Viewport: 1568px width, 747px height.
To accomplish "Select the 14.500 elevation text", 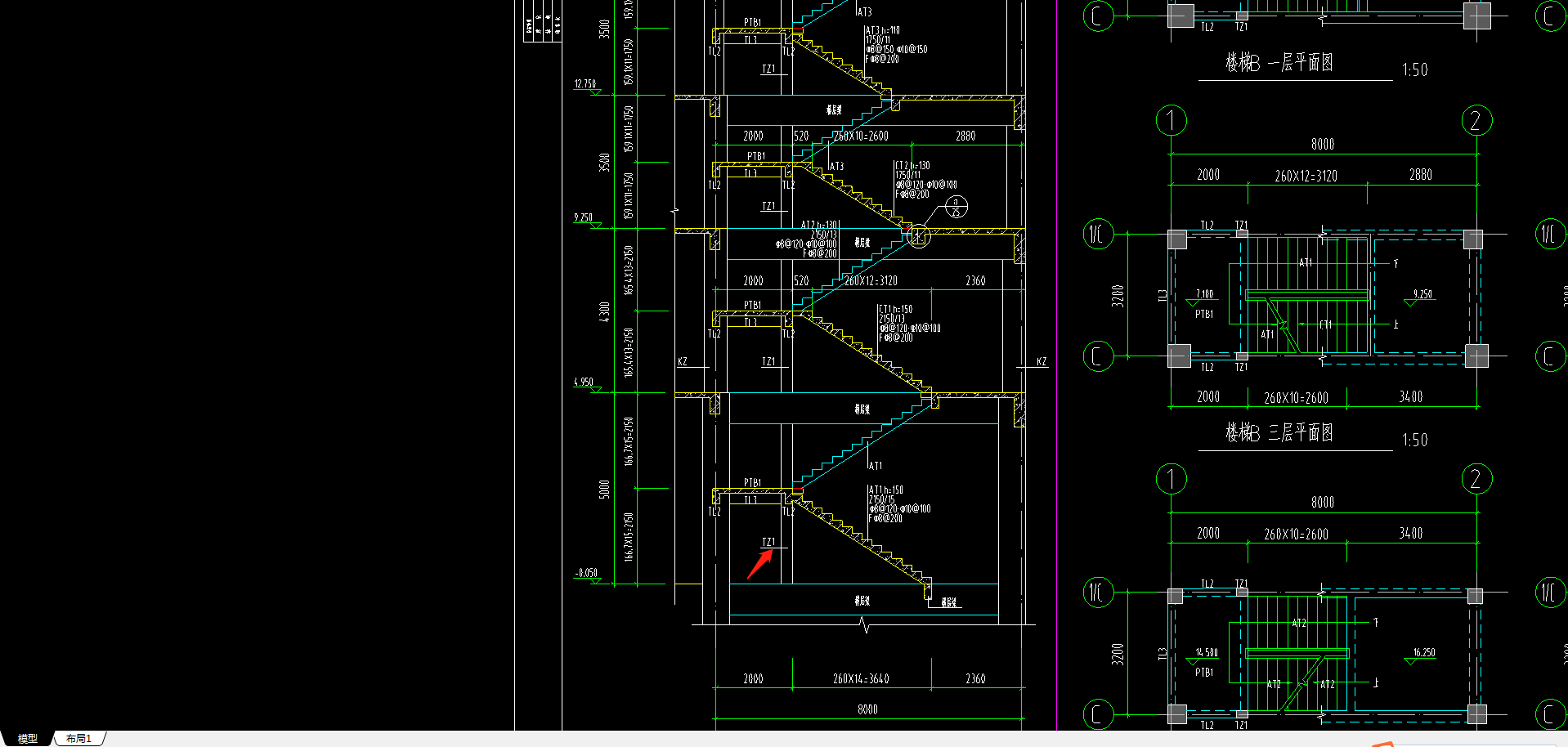I will point(1207,653).
